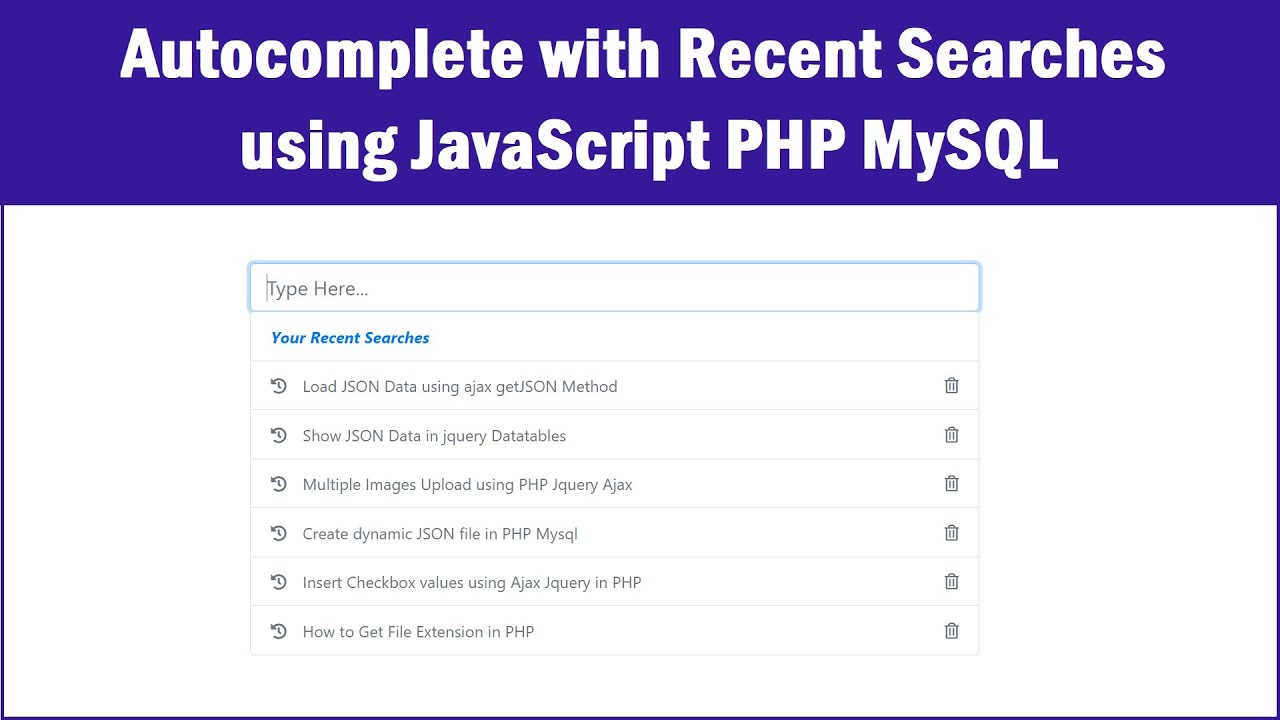Delete "Show JSON Data in jquery Datatables" search
Image resolution: width=1280 pixels, height=720 pixels.
(x=951, y=435)
